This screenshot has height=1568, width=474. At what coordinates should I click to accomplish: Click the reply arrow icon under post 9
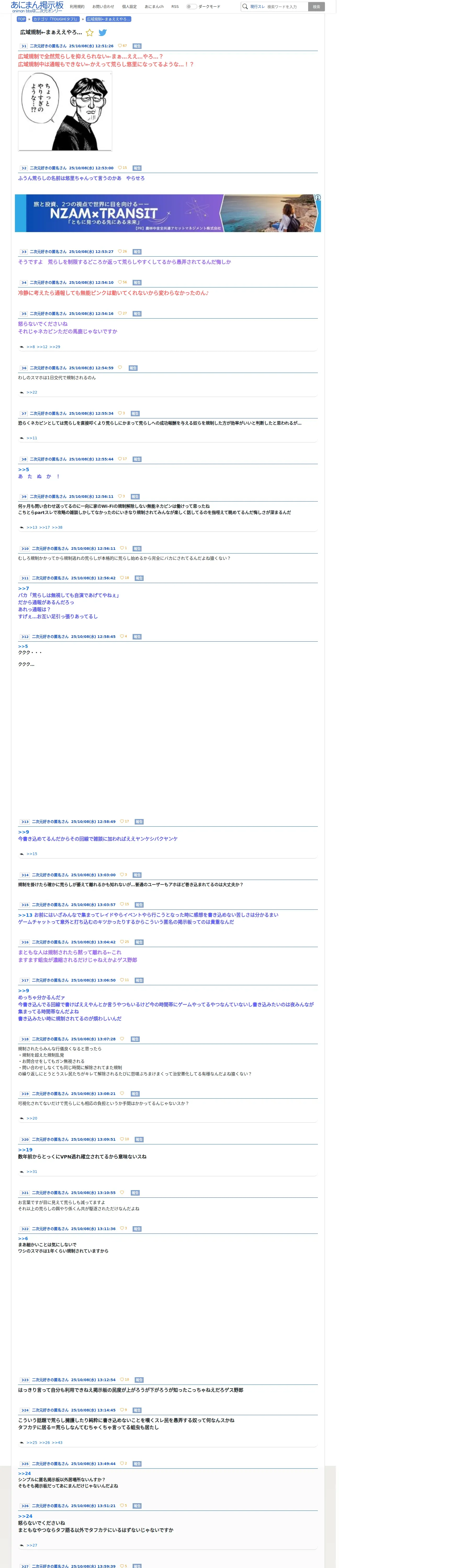tap(22, 528)
